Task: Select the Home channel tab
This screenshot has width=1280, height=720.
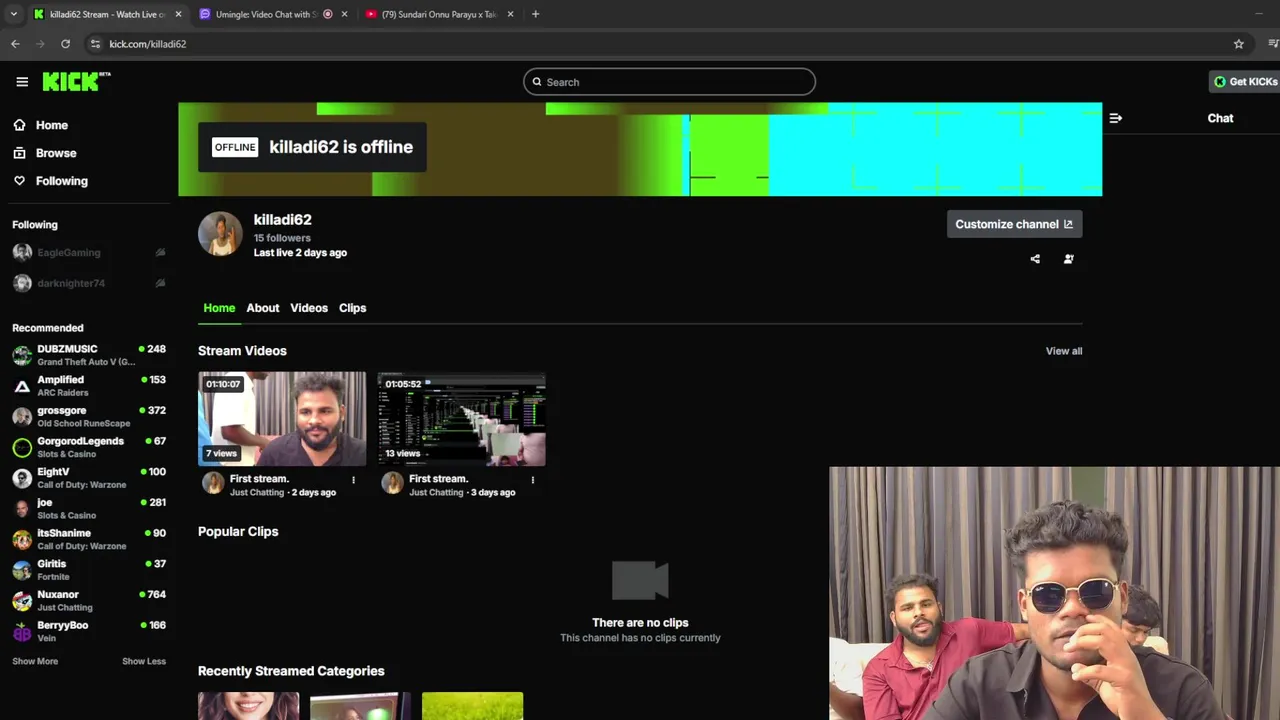Action: [219, 308]
